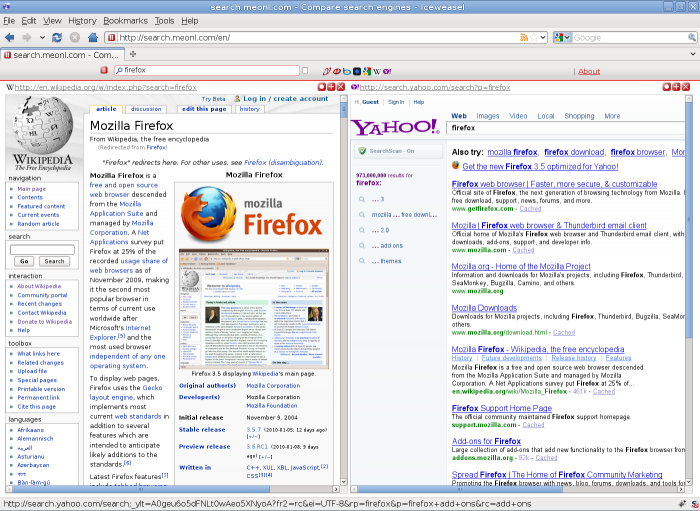The width and height of the screenshot is (700, 511).
Task: Select the search.meonl.com browser tab
Action: [62, 54]
